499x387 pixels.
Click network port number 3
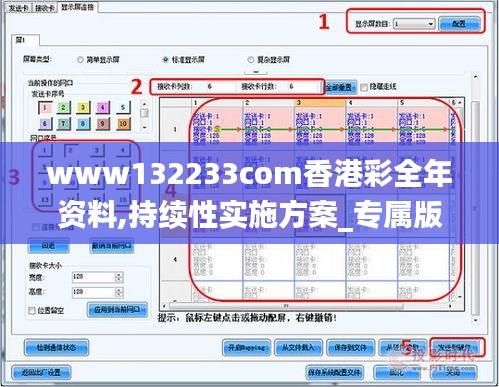point(97,151)
